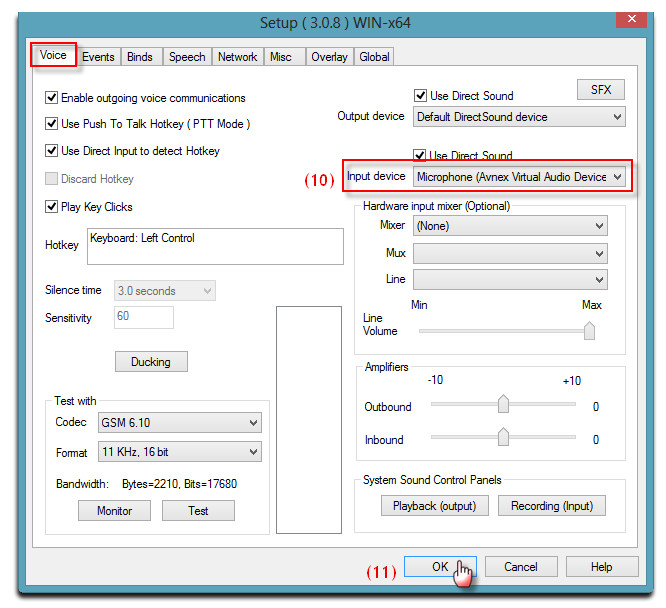This screenshot has width=666, height=608.
Task: Expand the Mux dropdown
Action: click(x=510, y=254)
